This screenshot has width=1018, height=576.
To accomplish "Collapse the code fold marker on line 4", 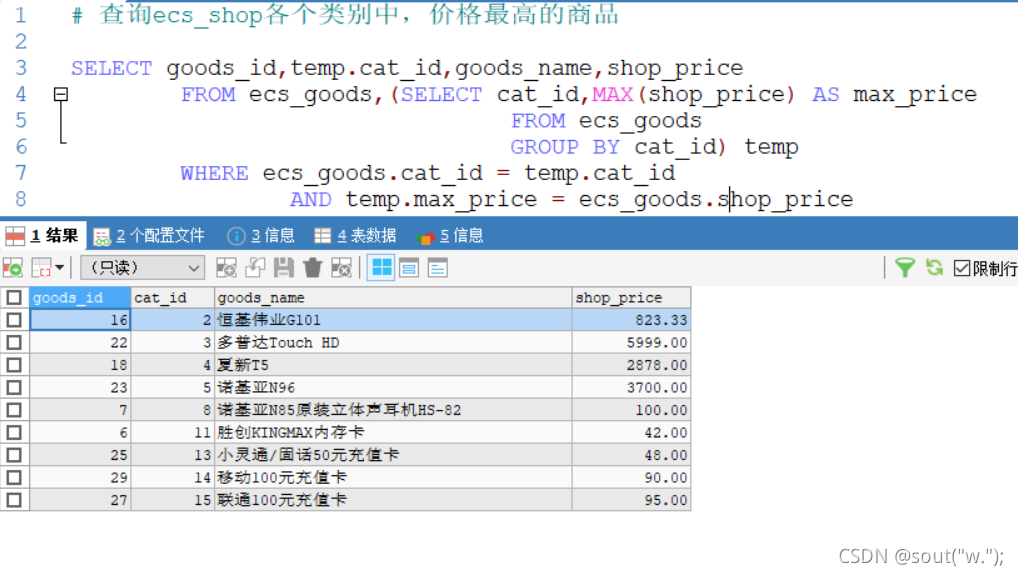I will coord(61,95).
